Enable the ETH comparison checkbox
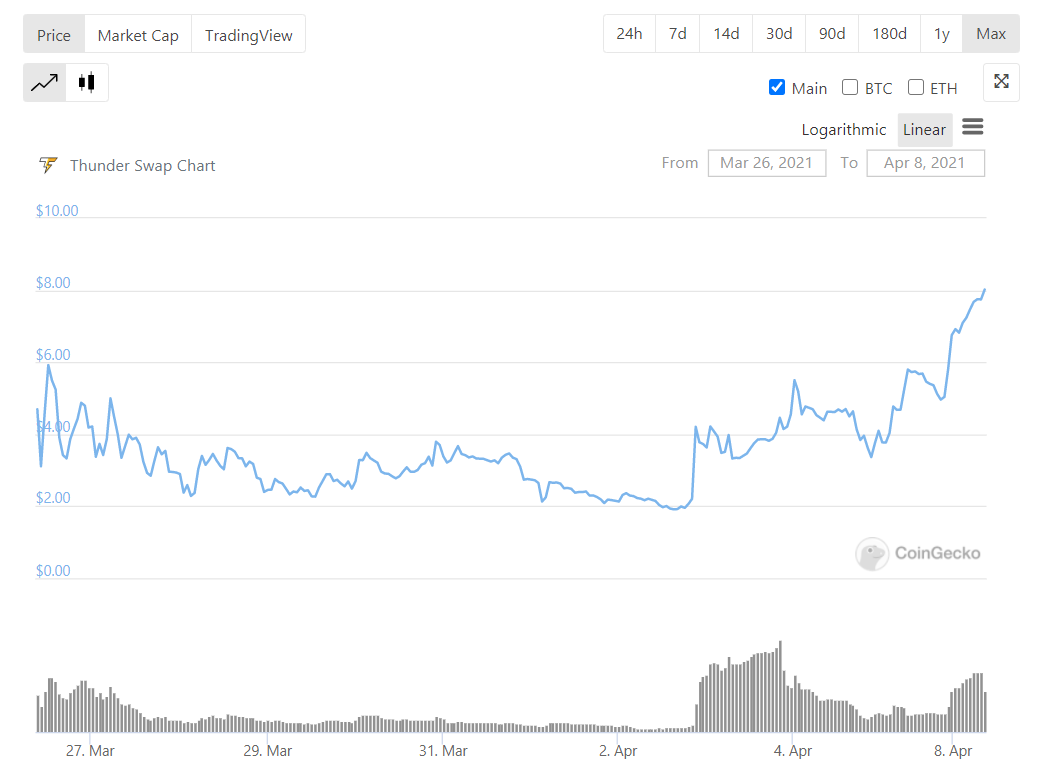This screenshot has width=1041, height=784. 916,88
